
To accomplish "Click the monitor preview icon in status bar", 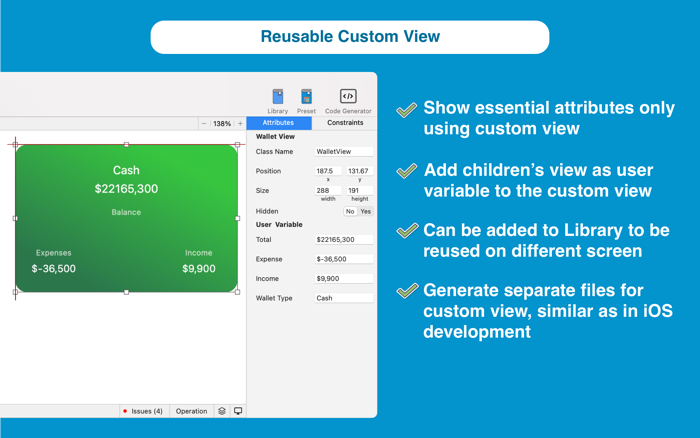I will pos(238,411).
